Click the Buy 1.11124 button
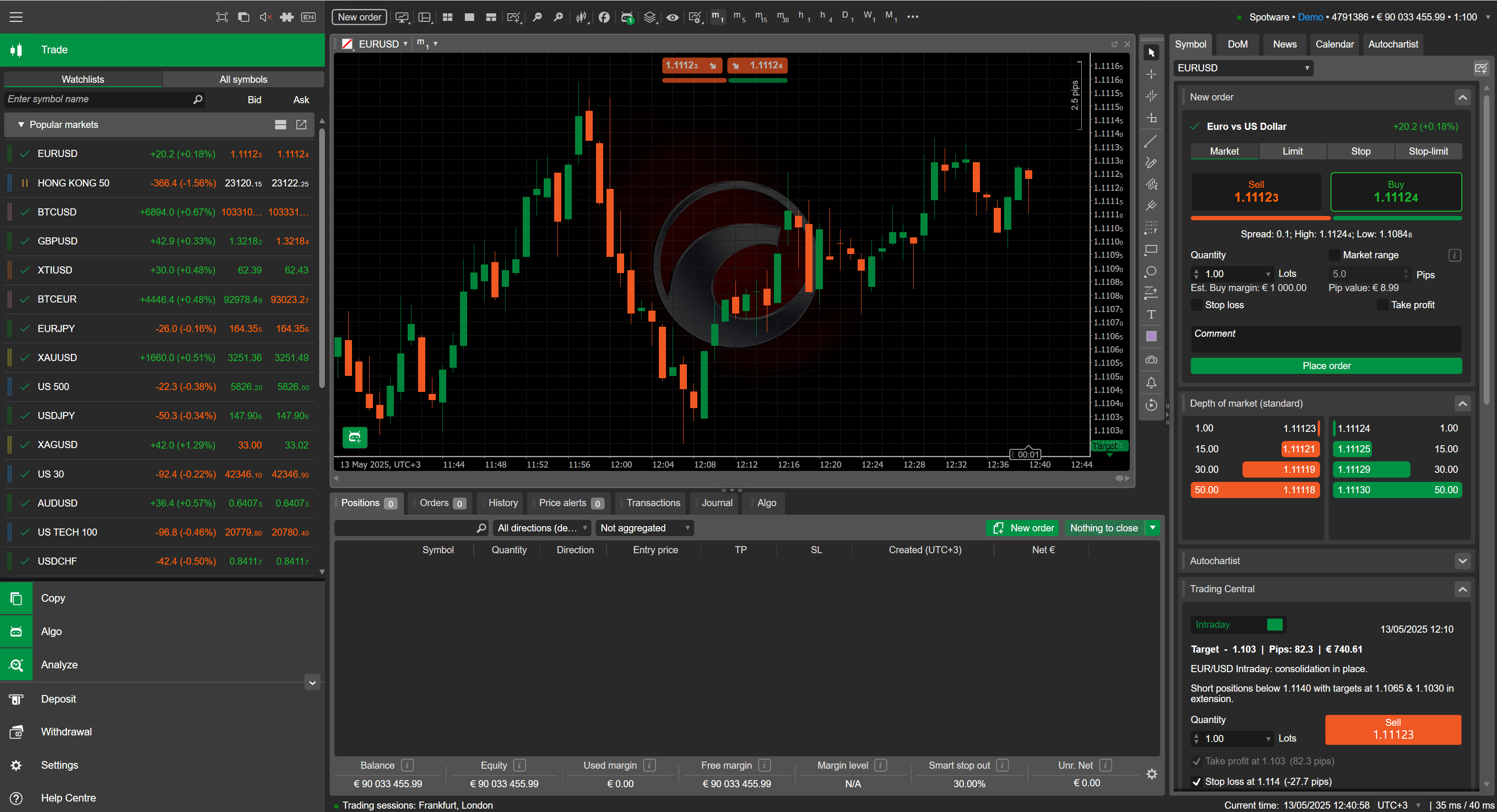The width and height of the screenshot is (1497, 812). coord(1396,191)
